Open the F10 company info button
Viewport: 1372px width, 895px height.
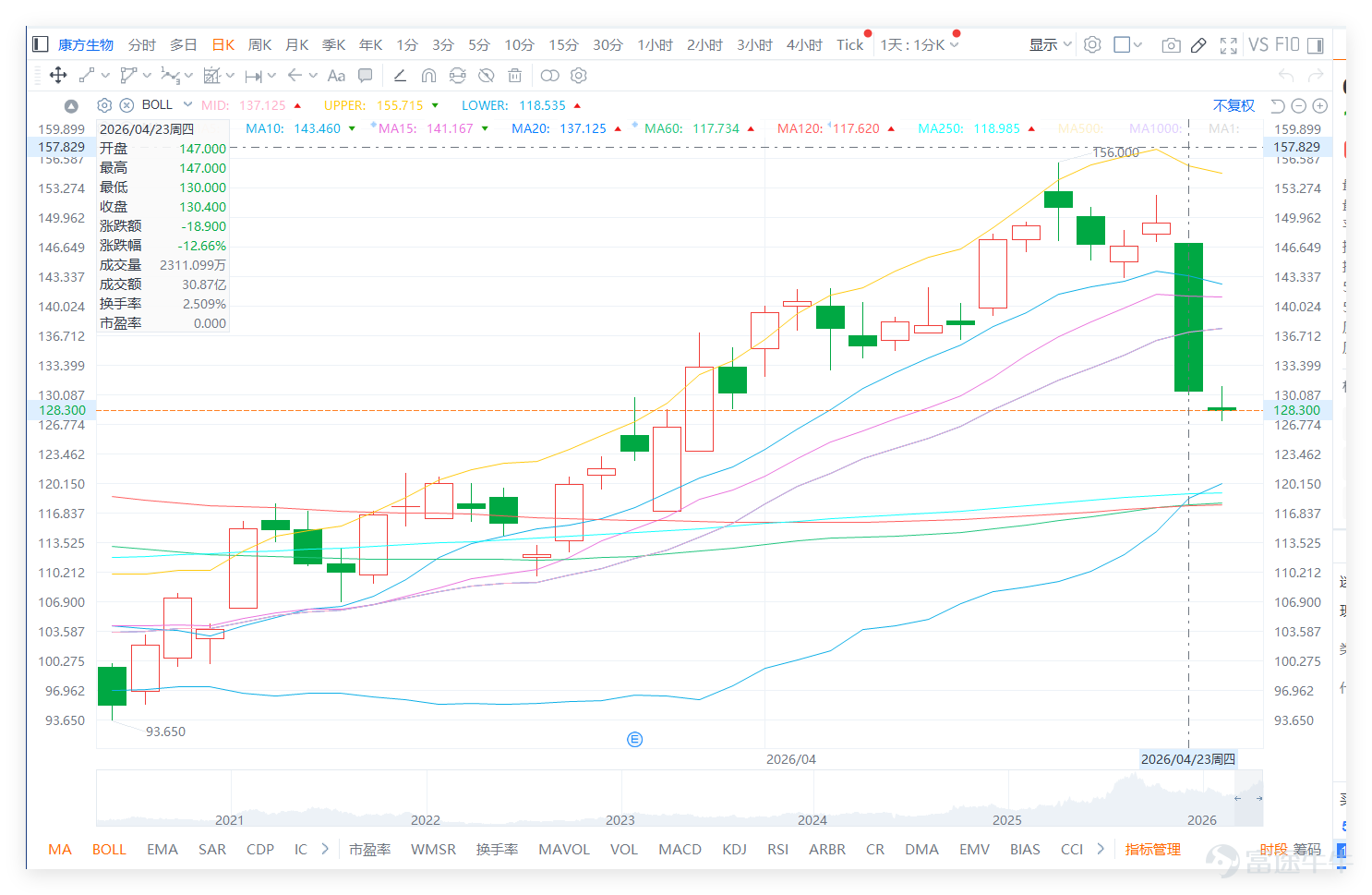point(1287,44)
